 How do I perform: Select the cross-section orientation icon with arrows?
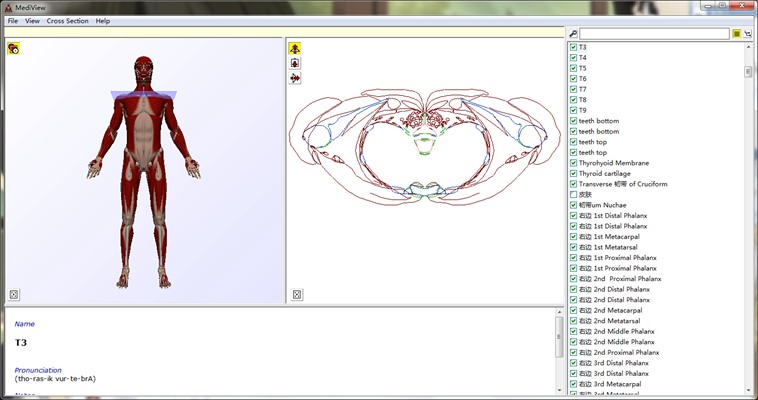(x=296, y=78)
